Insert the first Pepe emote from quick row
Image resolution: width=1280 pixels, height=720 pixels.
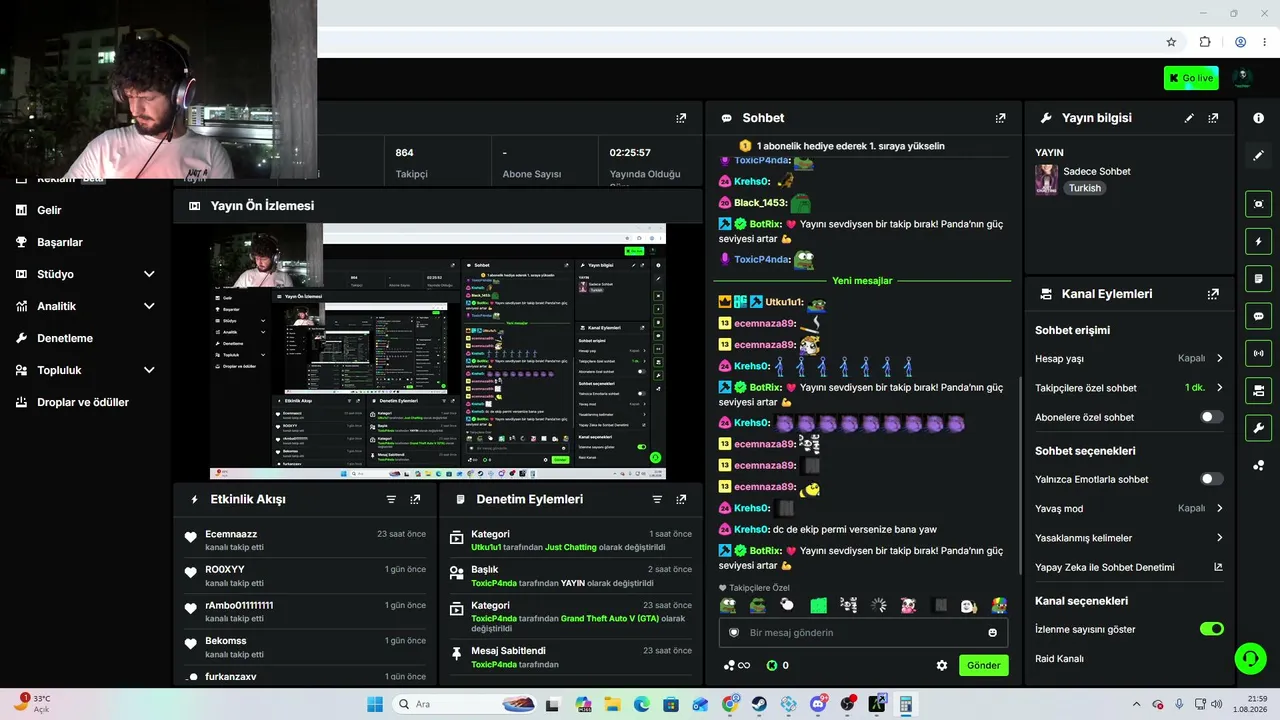click(728, 605)
